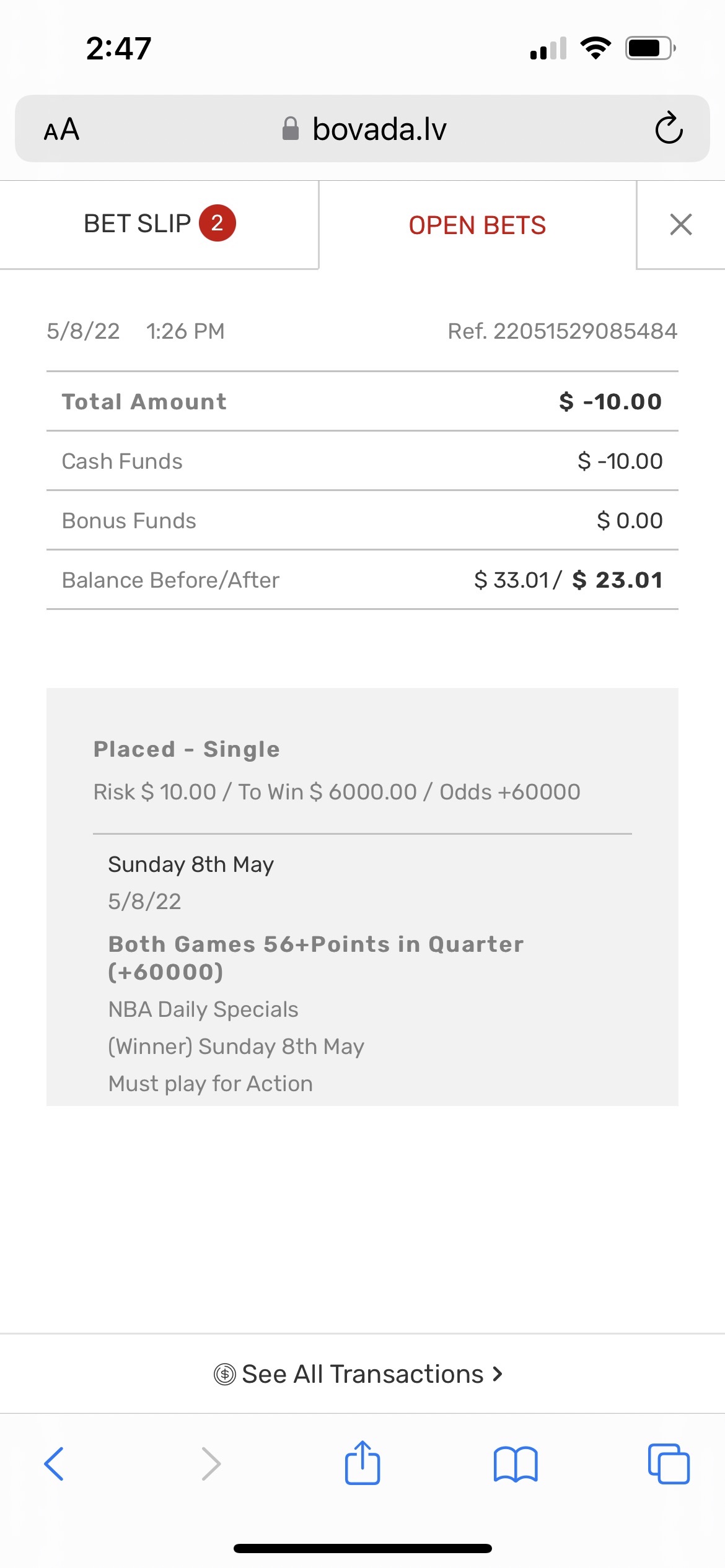Select the Open Bets tab
Image resolution: width=725 pixels, height=1568 pixels.
(x=477, y=225)
